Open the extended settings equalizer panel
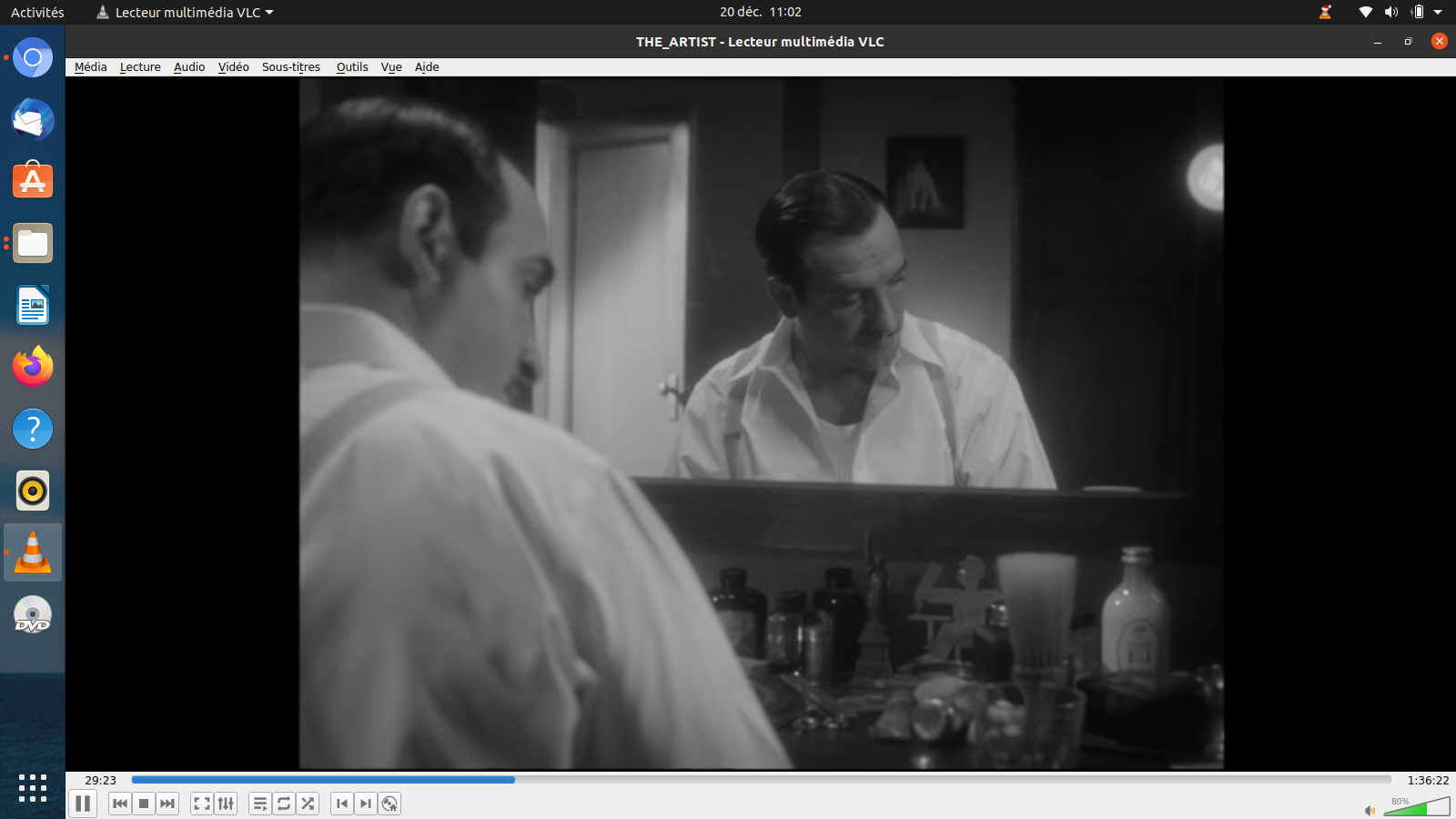The image size is (1456, 819). [x=226, y=804]
